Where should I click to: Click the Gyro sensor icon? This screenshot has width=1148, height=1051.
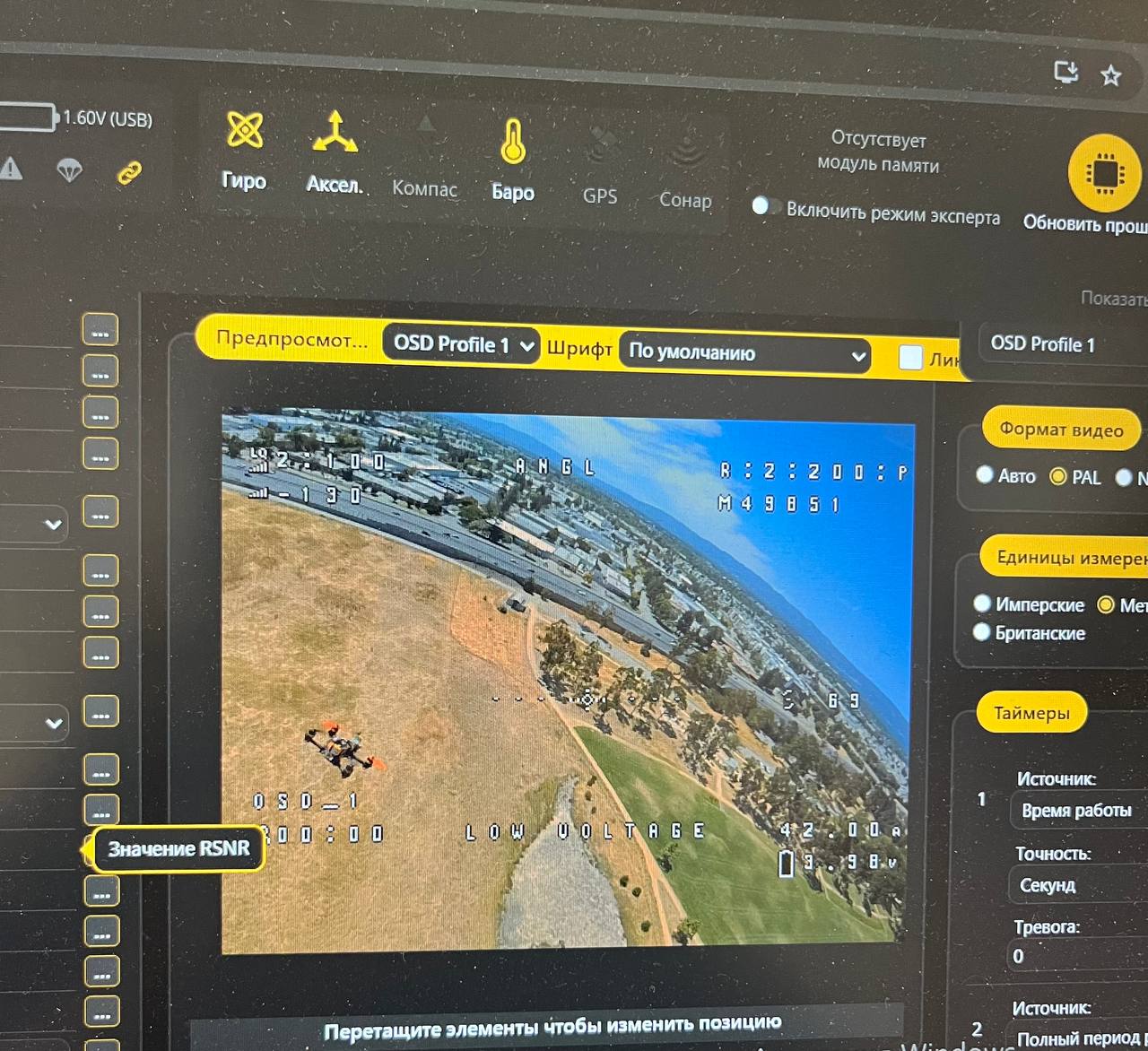click(244, 131)
